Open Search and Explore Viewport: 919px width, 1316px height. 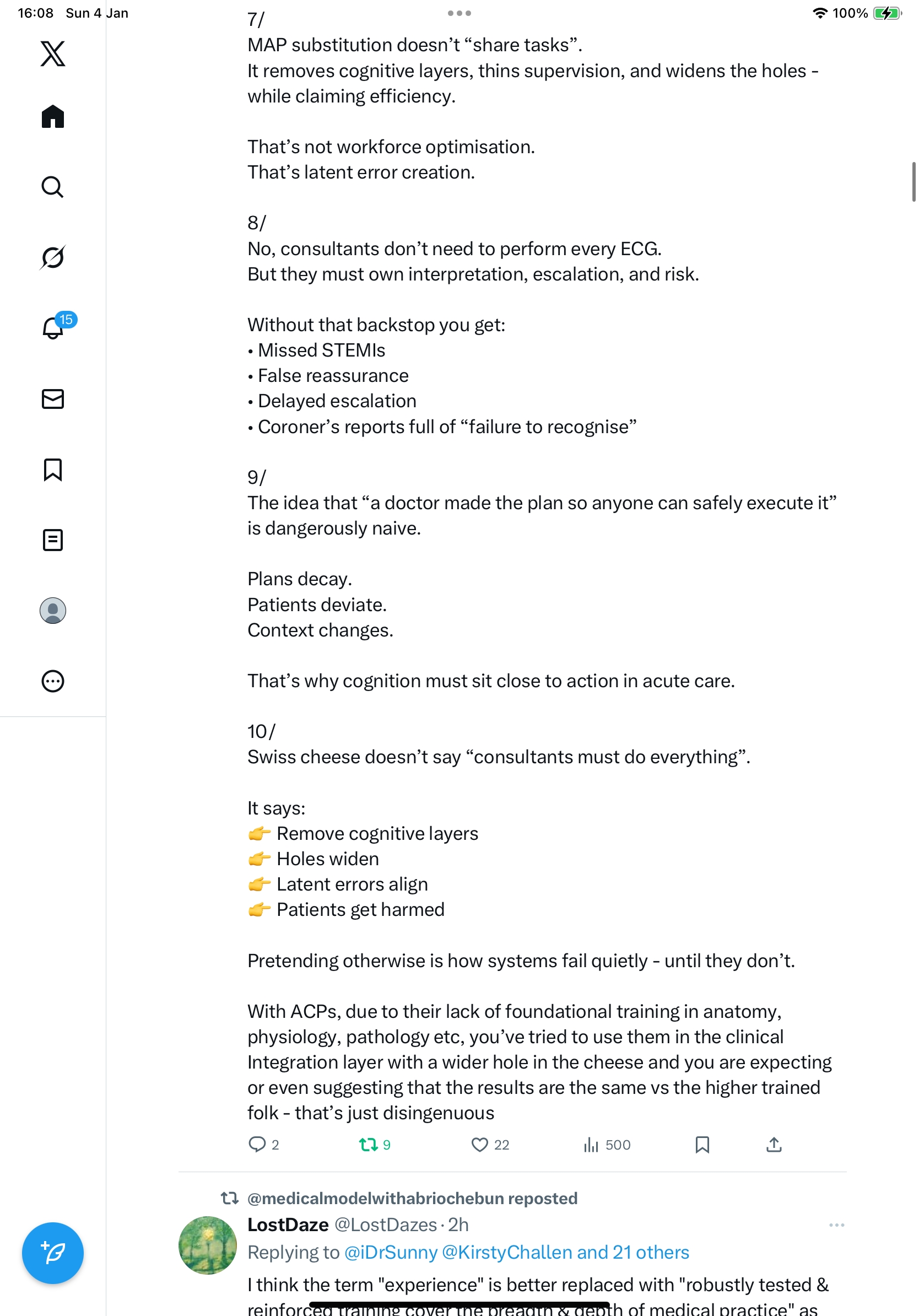click(53, 187)
